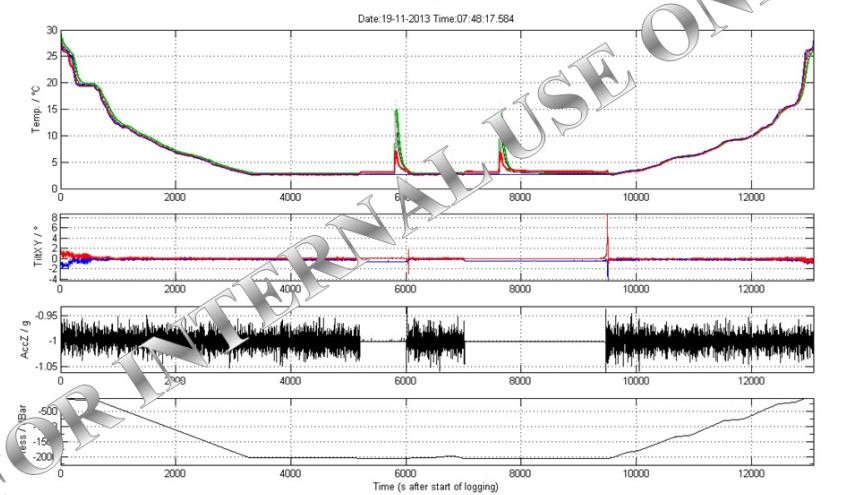Click the '4000' tick label under the temperature plot
Screen dimensions: 852x495
tap(291, 198)
